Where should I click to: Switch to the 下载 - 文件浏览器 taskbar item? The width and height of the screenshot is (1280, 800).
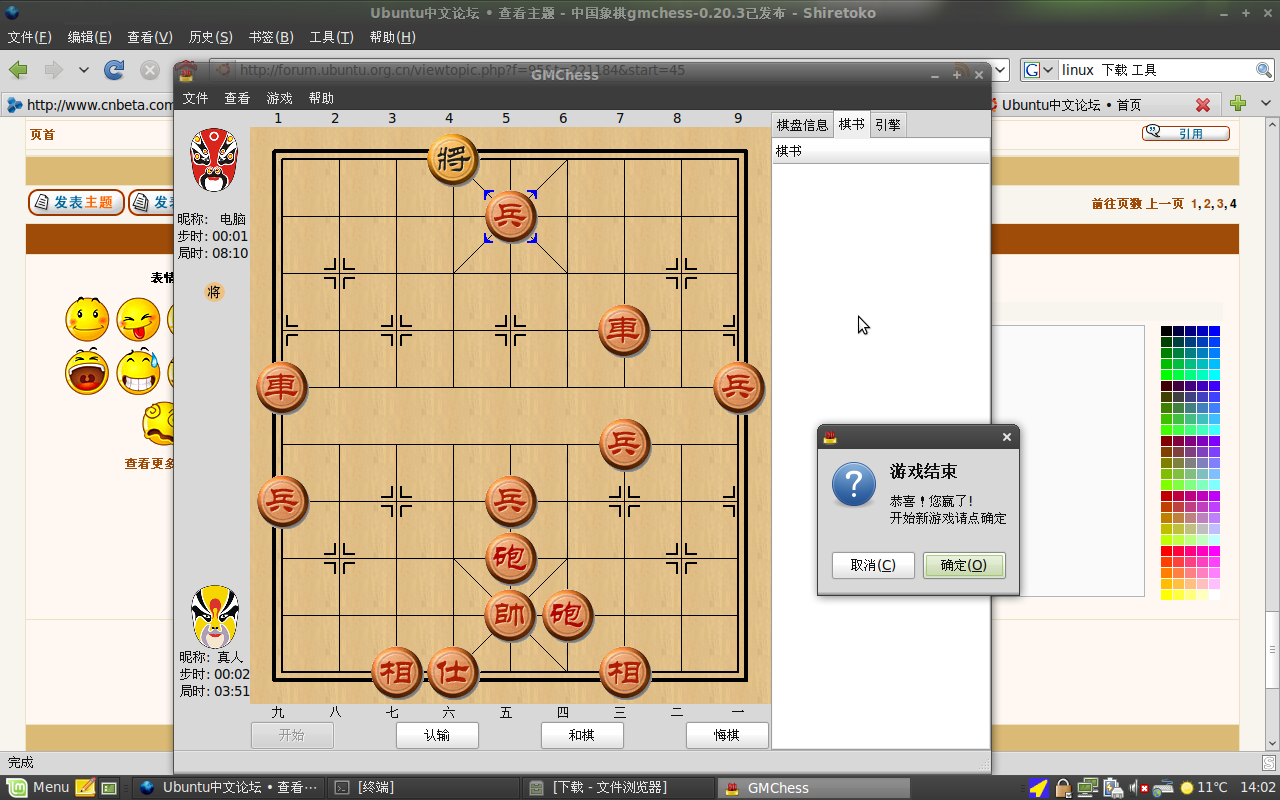pos(618,787)
